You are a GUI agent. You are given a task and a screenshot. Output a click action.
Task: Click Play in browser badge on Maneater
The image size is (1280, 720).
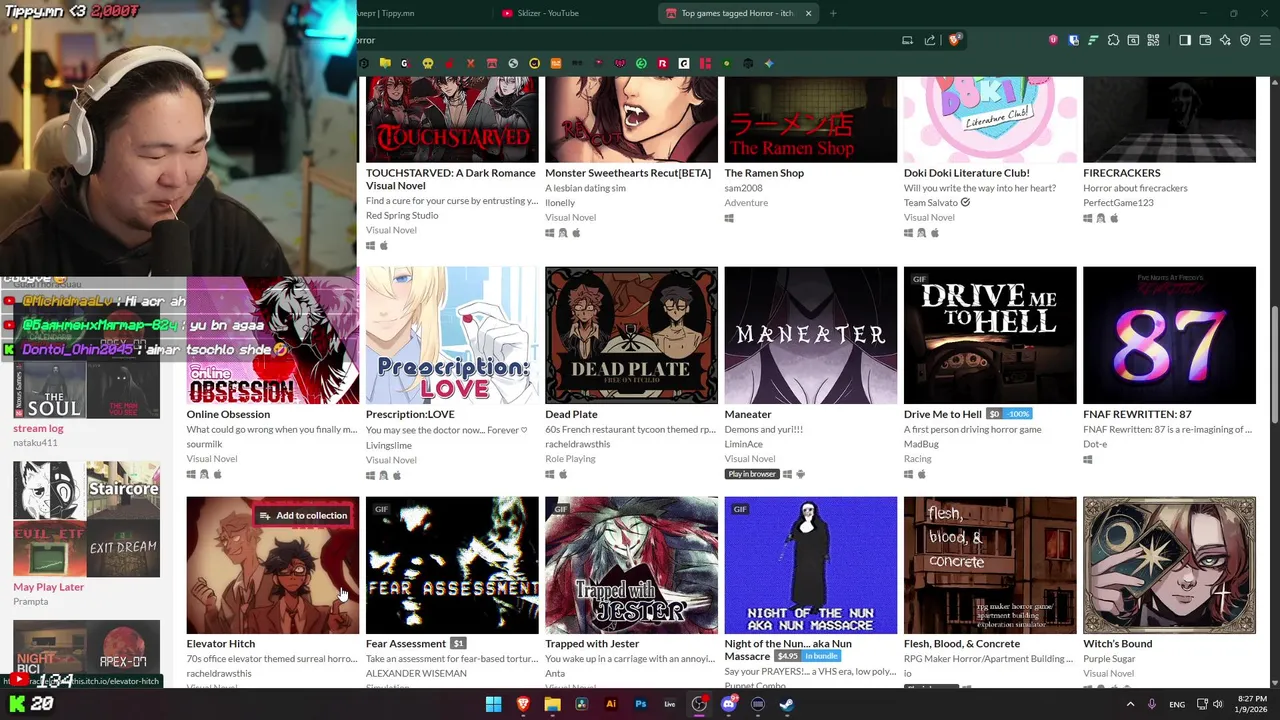[752, 474]
